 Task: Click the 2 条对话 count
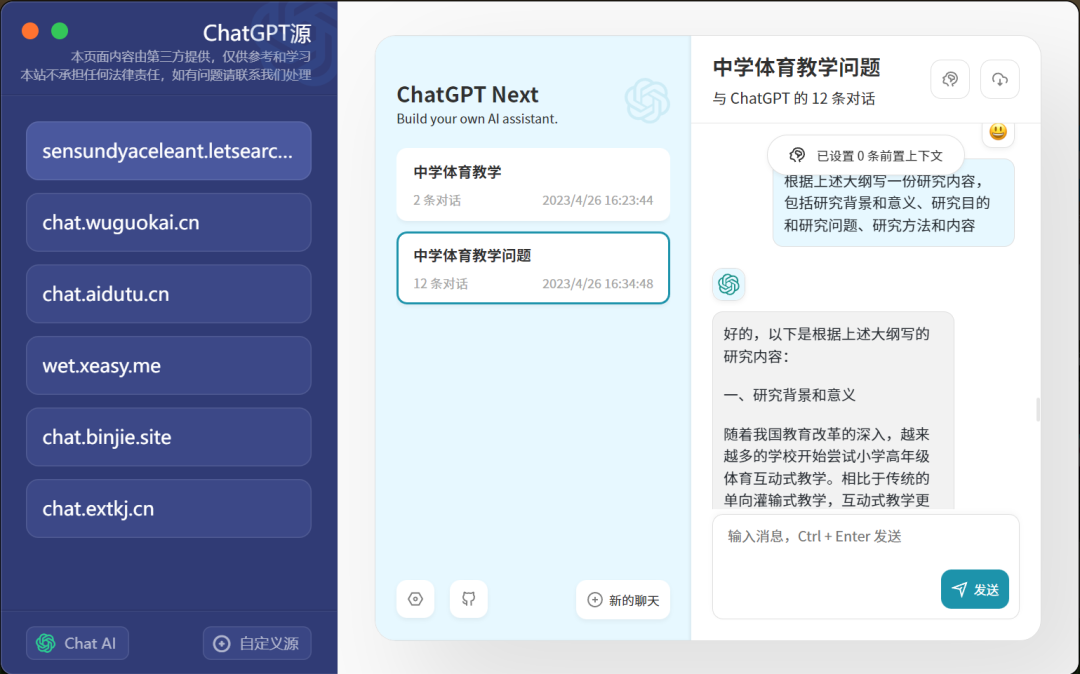click(437, 200)
